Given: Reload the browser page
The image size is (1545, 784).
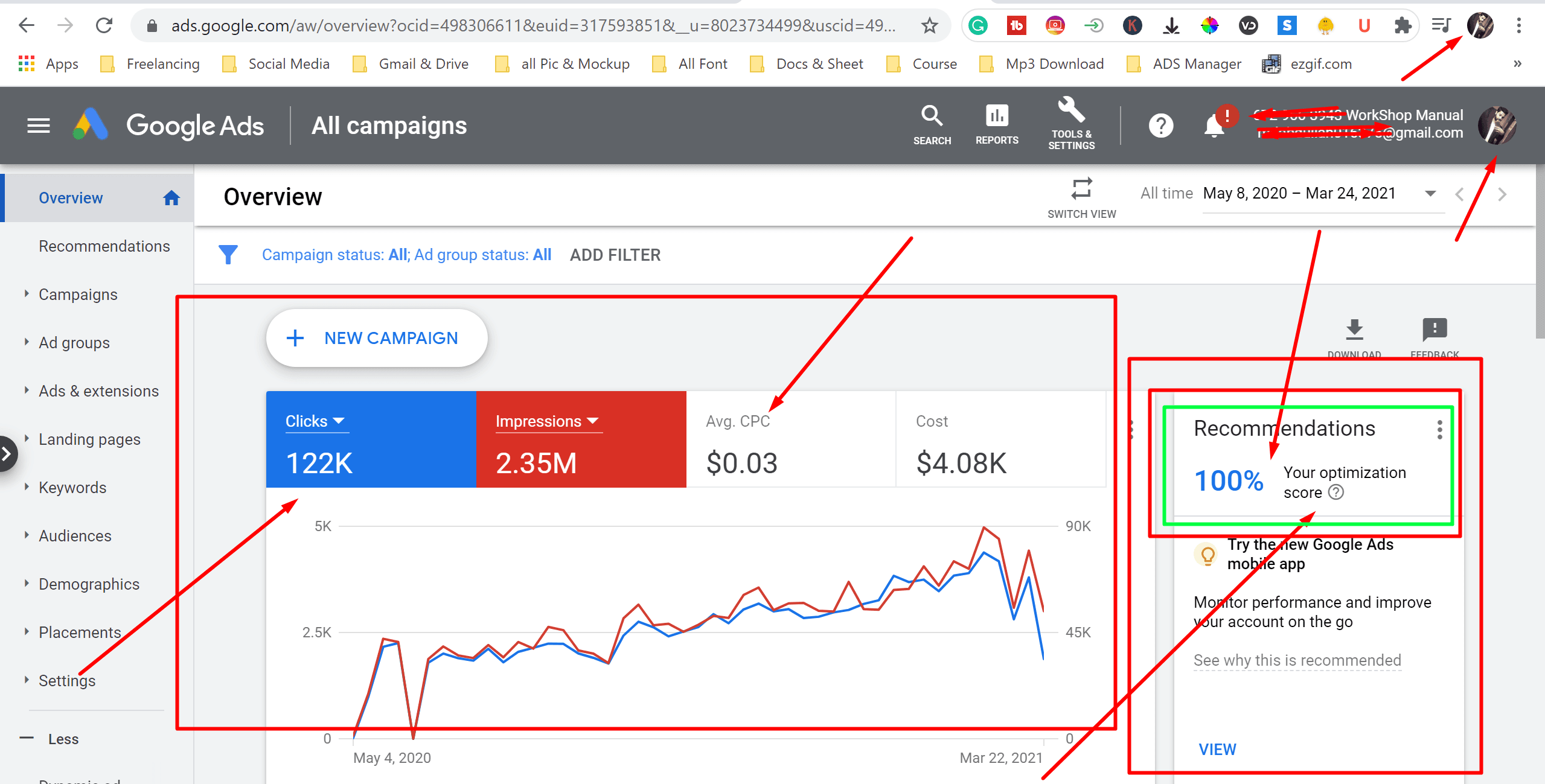Looking at the screenshot, I should [x=104, y=25].
